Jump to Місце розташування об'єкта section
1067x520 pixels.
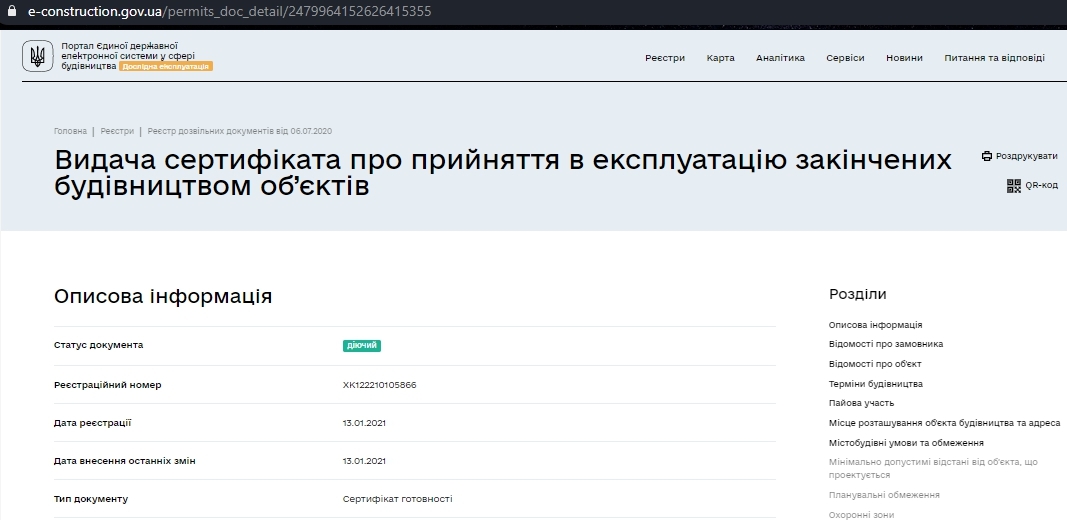945,423
